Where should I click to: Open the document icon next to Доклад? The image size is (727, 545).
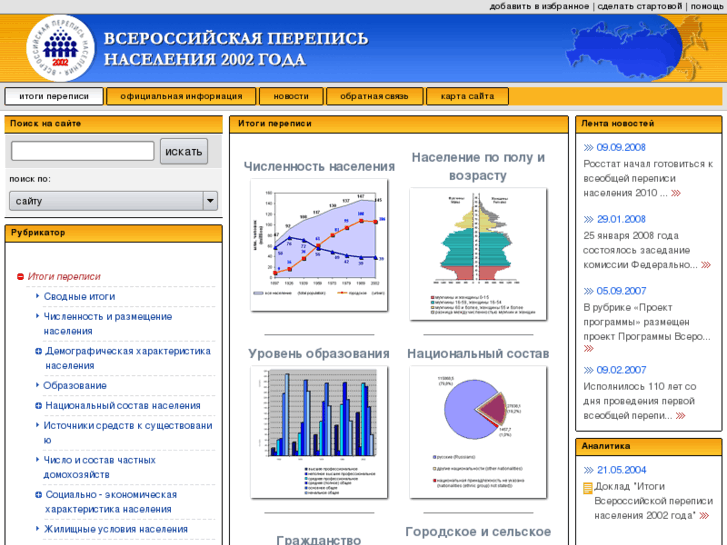click(587, 488)
